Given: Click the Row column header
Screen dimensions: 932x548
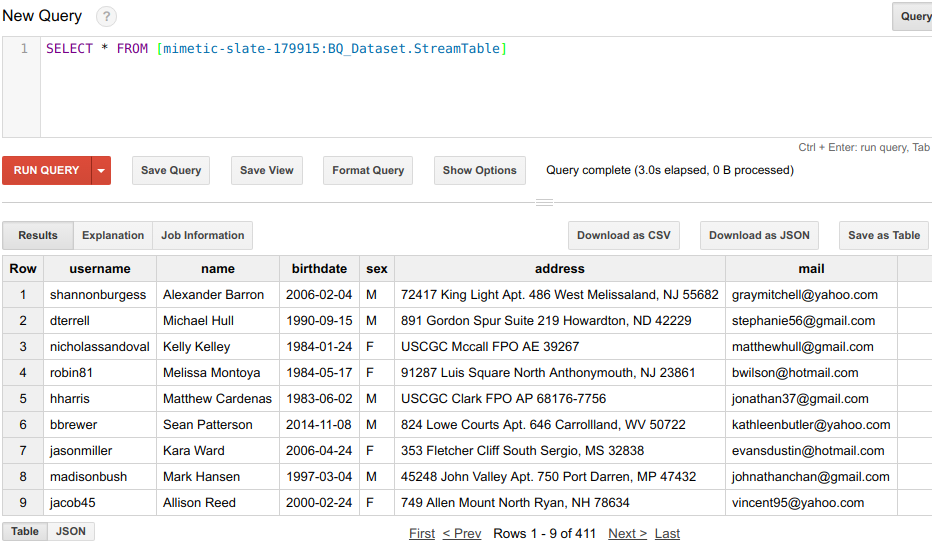Looking at the screenshot, I should [23, 269].
